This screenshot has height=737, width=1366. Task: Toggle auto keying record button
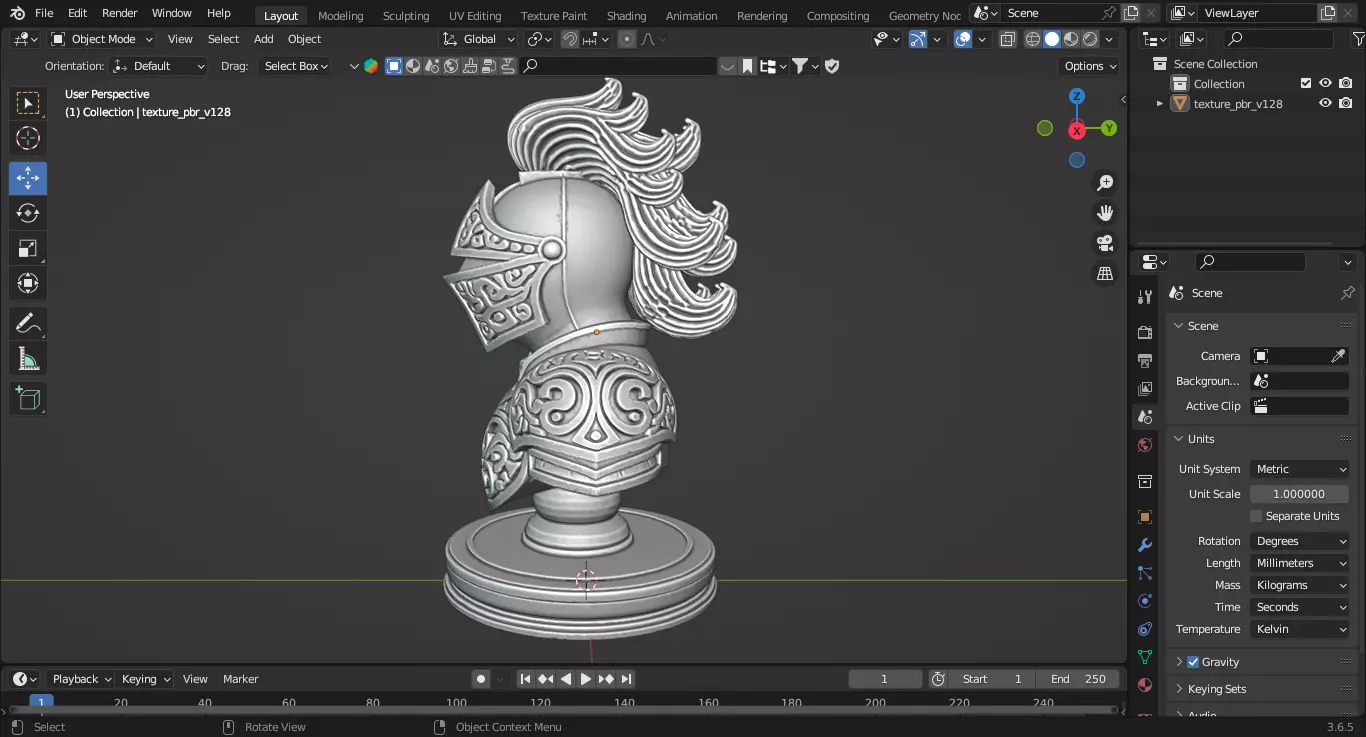click(481, 679)
